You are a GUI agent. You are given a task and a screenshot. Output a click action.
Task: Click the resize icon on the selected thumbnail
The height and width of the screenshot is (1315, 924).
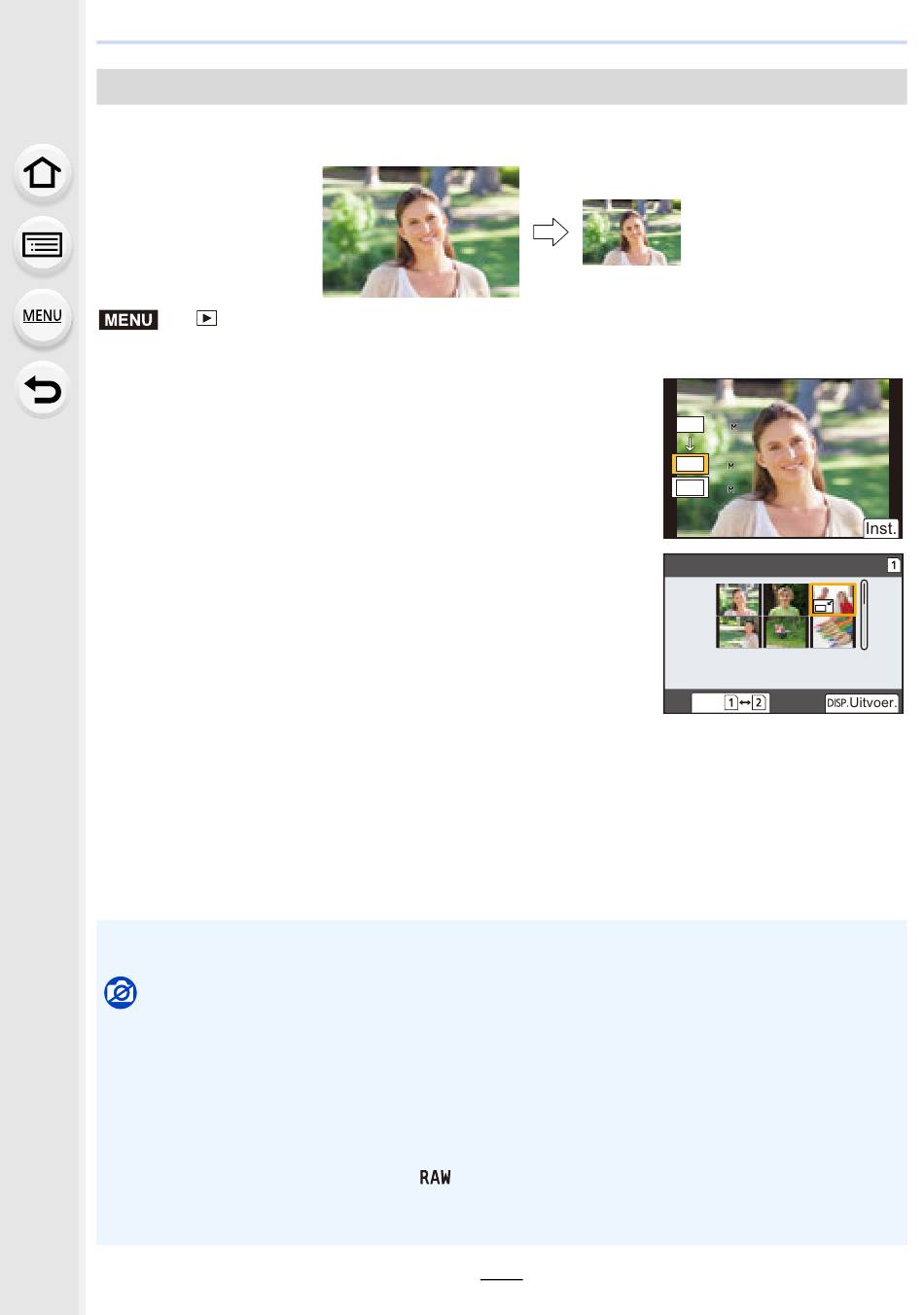(x=824, y=606)
